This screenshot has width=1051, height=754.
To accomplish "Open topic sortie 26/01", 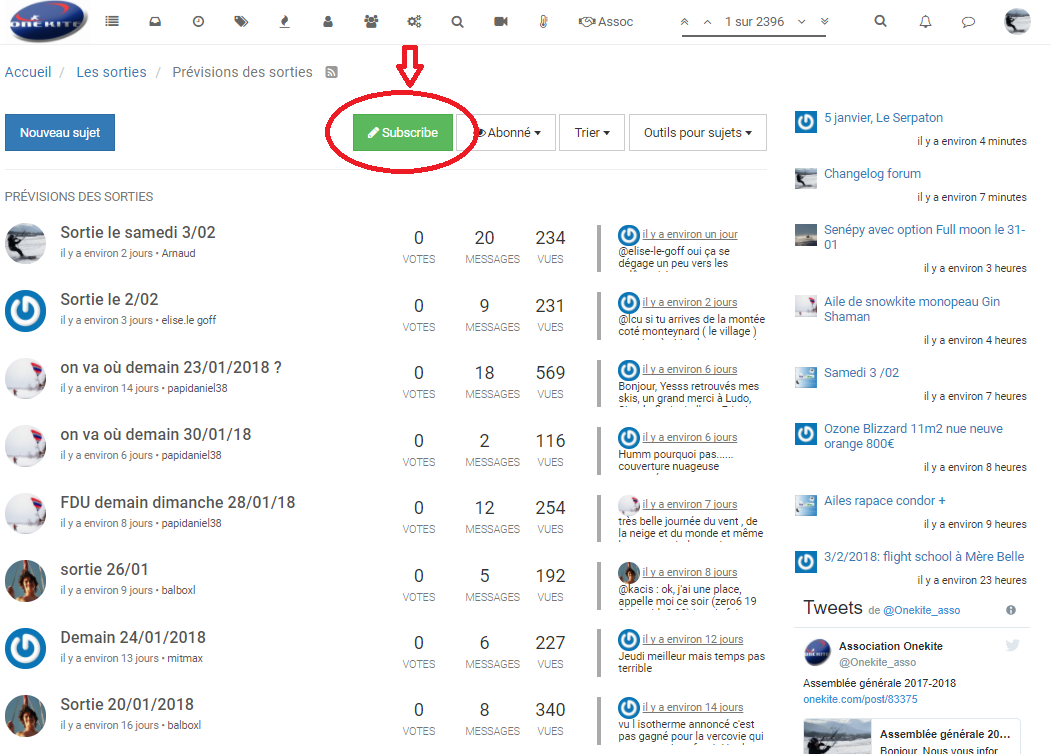I will click(x=104, y=570).
